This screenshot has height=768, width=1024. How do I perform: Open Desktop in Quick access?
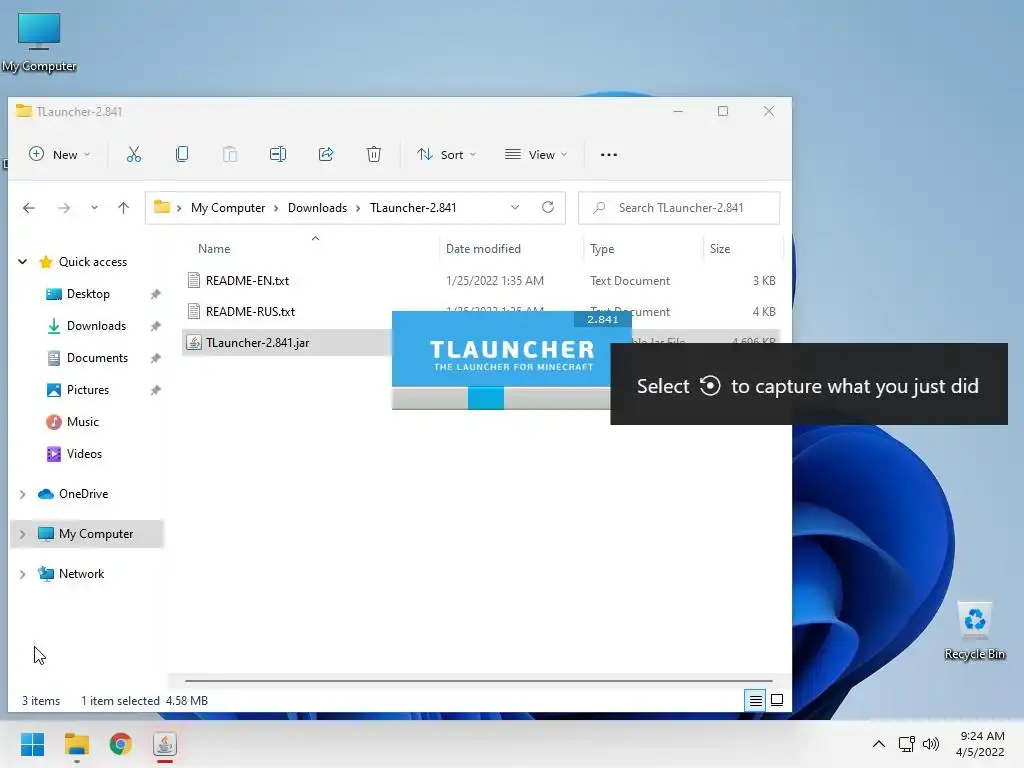[x=88, y=294]
